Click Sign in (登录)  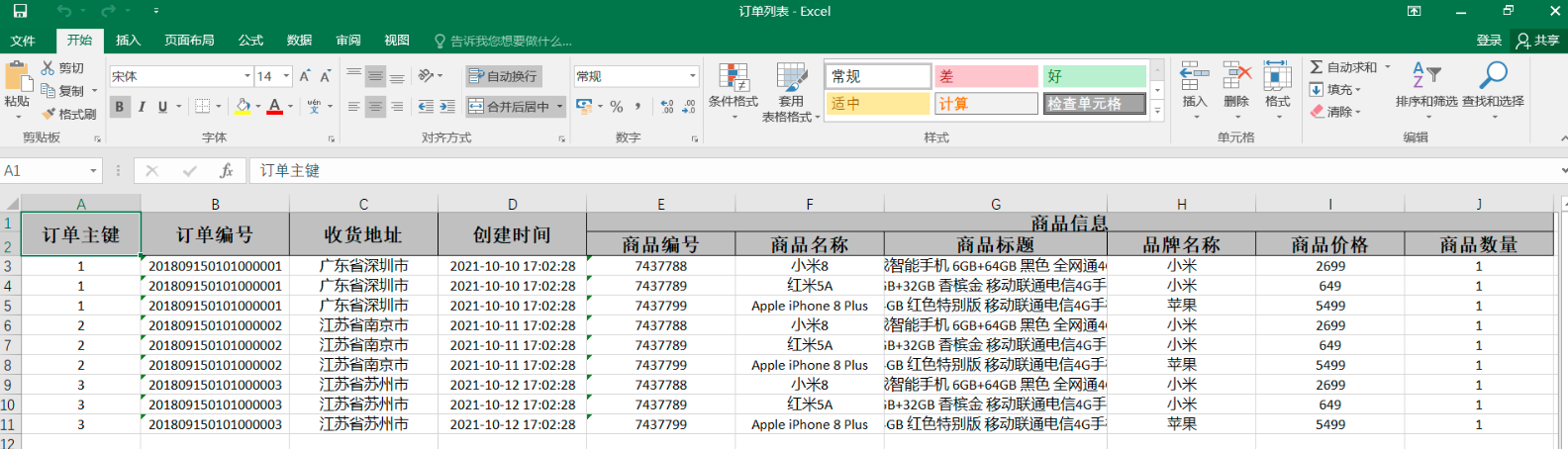(x=1489, y=41)
